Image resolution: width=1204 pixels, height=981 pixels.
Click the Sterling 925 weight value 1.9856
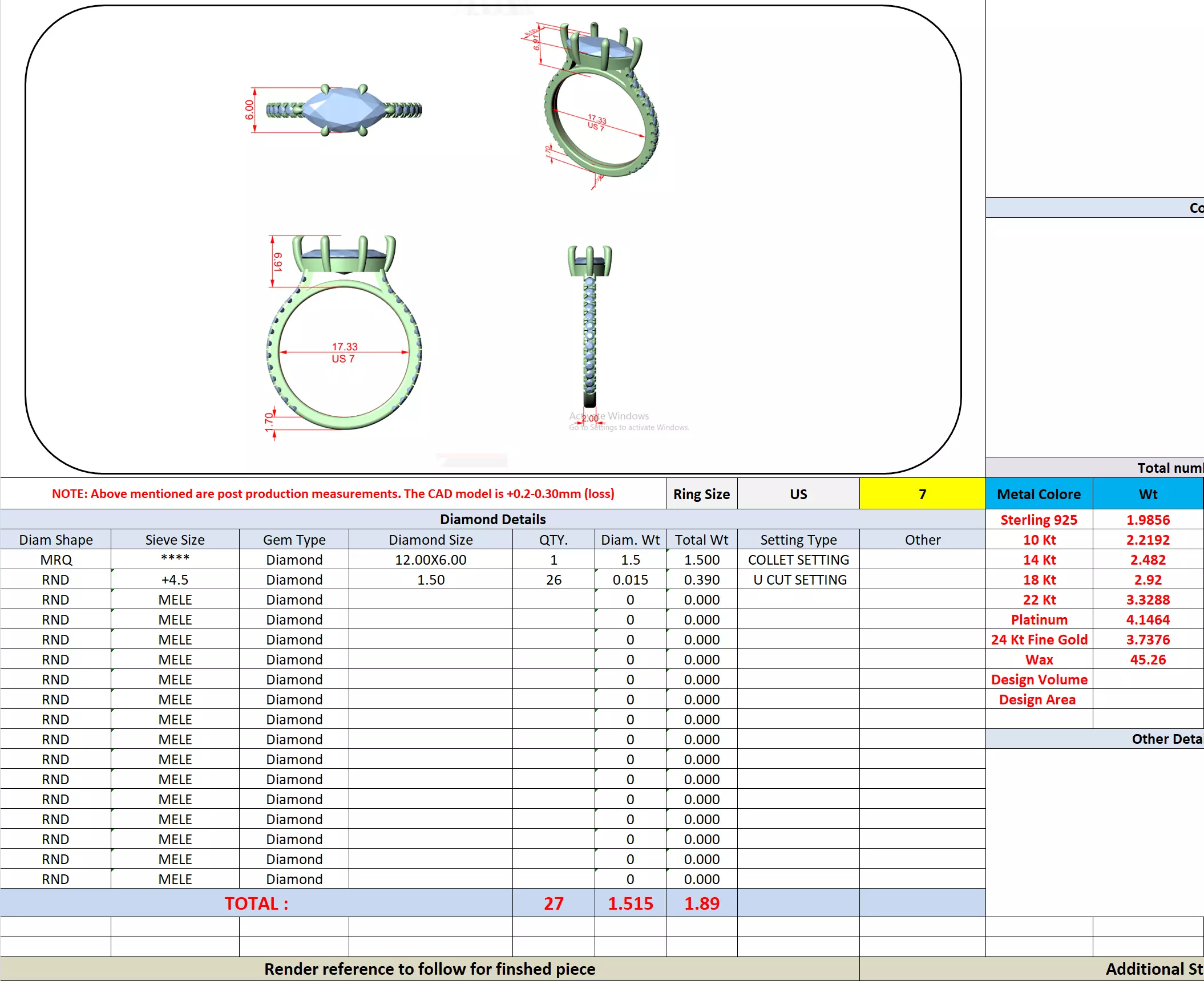point(1147,520)
